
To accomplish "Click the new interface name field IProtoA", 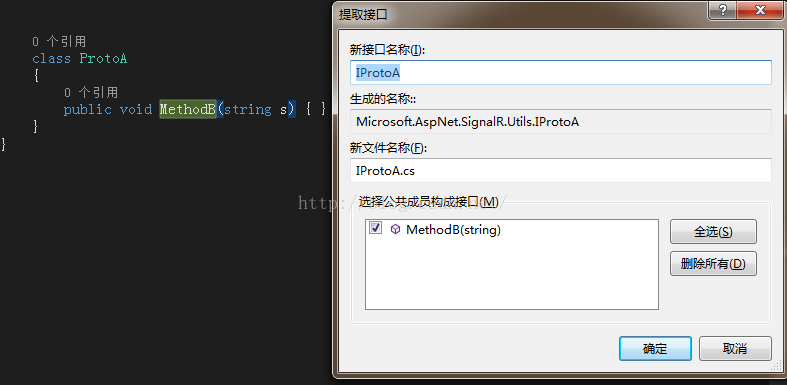I will pos(560,72).
